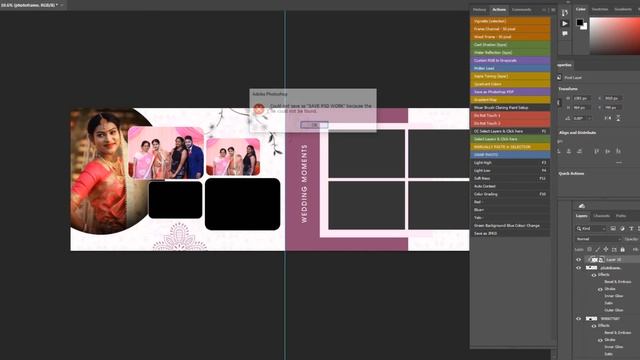Filter layers by type layer icon
This screenshot has height=360, width=640.
[x=631, y=229]
